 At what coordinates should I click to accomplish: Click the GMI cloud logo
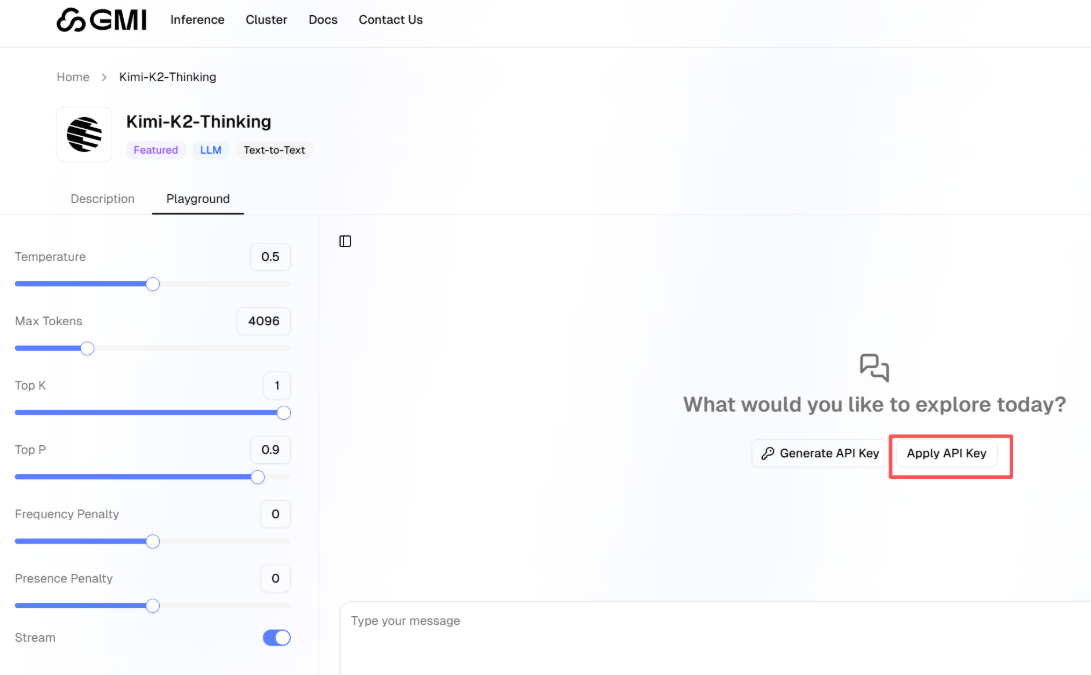pos(102,19)
